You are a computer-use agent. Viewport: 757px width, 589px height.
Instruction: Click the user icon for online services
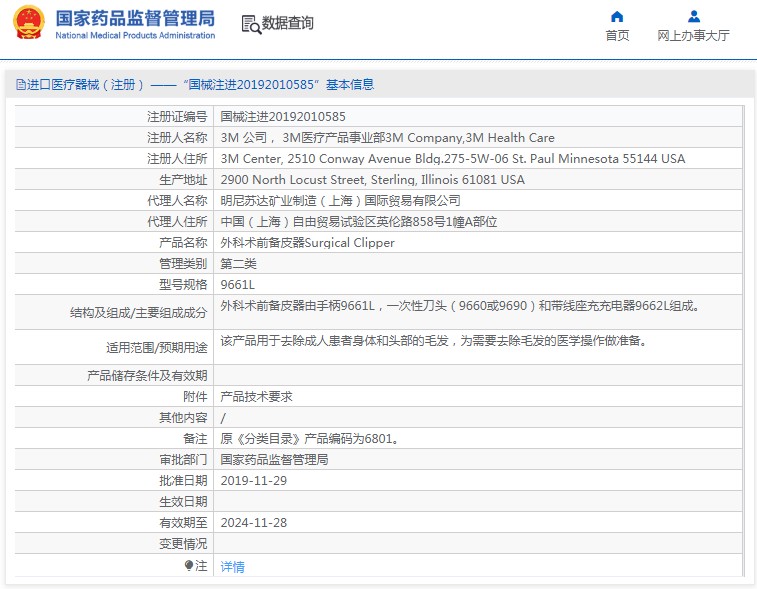pos(694,17)
